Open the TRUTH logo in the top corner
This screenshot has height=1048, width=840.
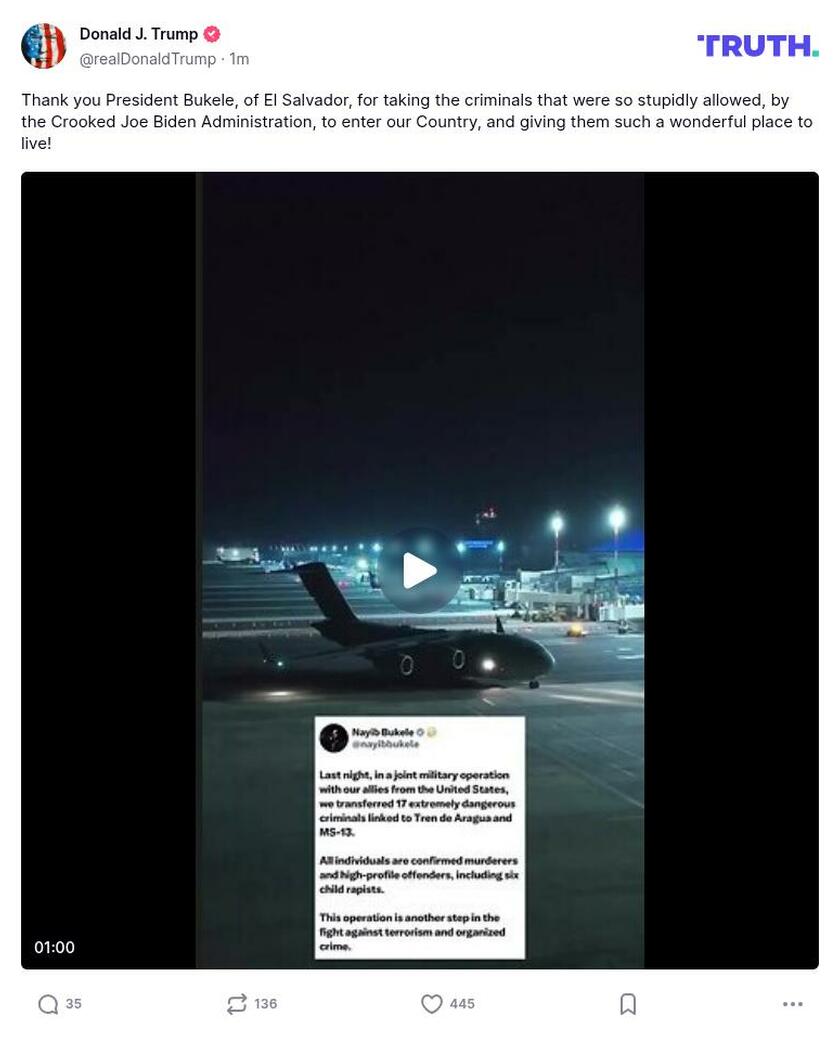point(757,44)
